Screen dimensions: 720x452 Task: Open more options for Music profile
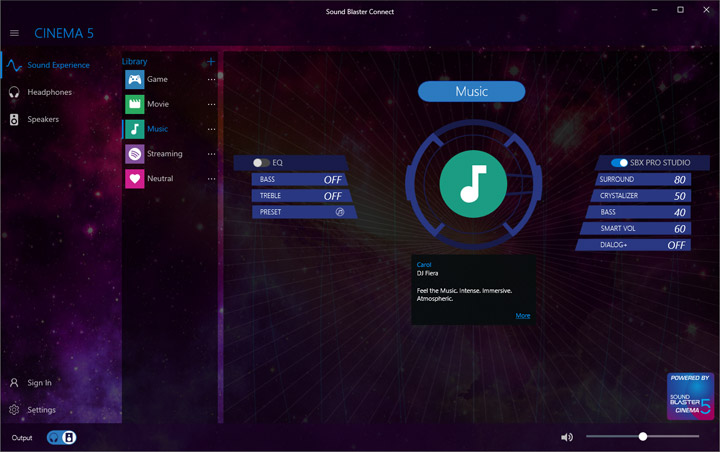pyautogui.click(x=211, y=129)
